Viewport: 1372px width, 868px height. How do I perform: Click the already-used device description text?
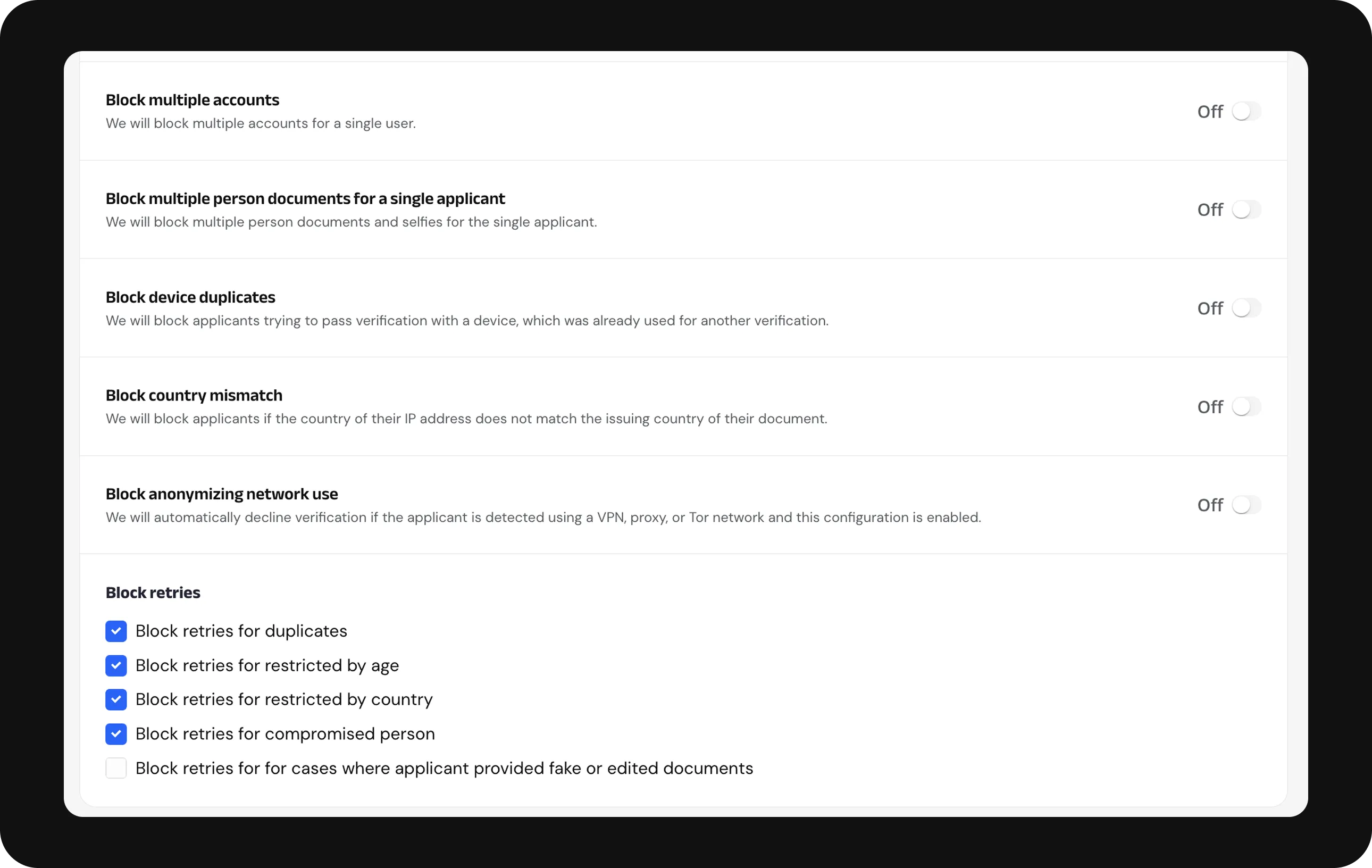pyautogui.click(x=467, y=320)
